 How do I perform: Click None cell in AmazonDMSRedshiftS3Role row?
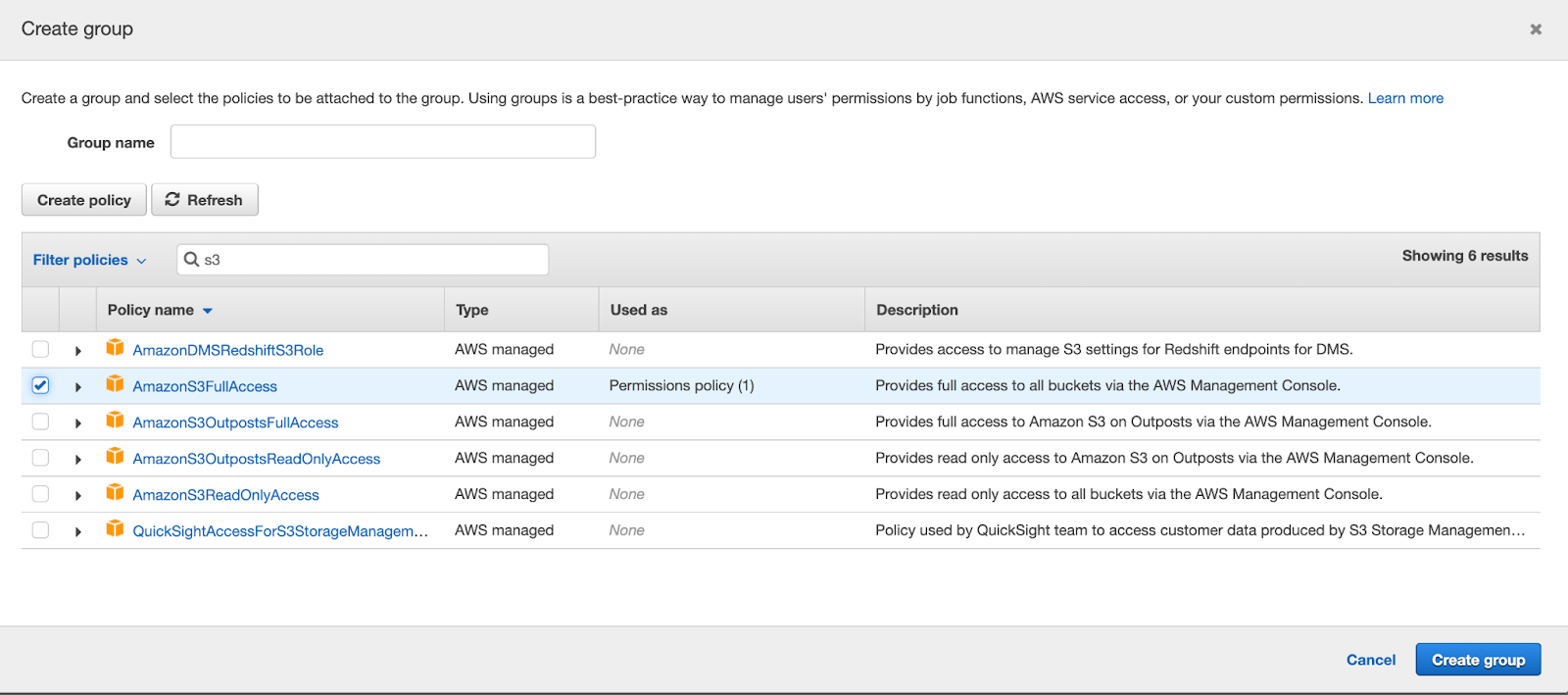coord(626,349)
